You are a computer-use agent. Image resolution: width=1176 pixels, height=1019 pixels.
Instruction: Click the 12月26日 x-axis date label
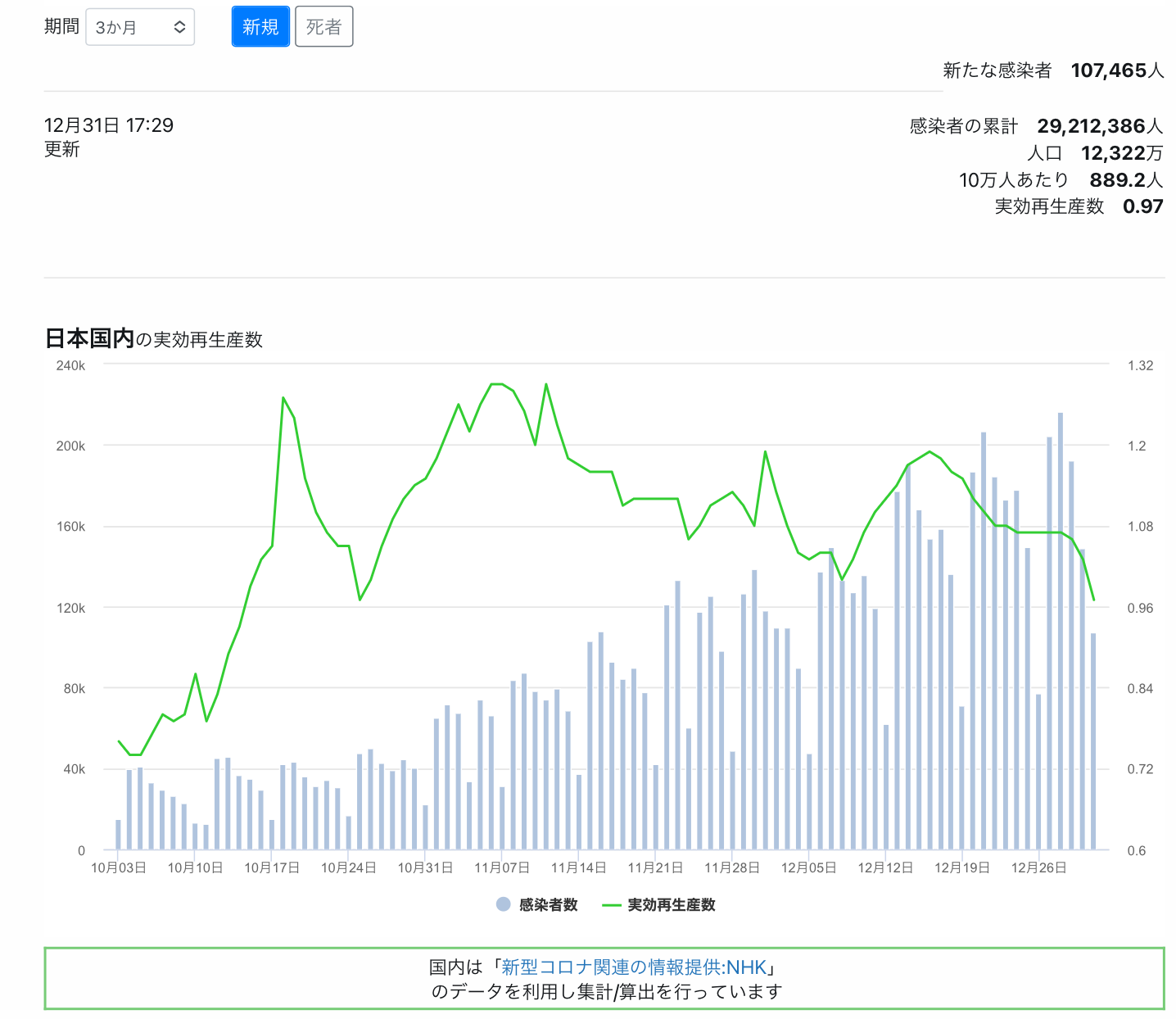pyautogui.click(x=1038, y=867)
